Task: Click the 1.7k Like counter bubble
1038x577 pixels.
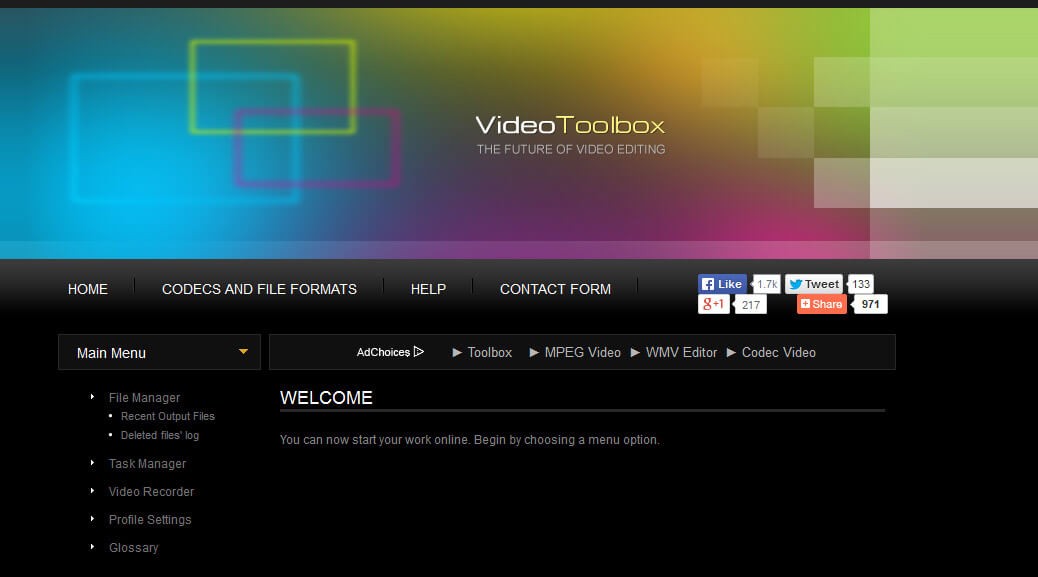Action: point(766,284)
